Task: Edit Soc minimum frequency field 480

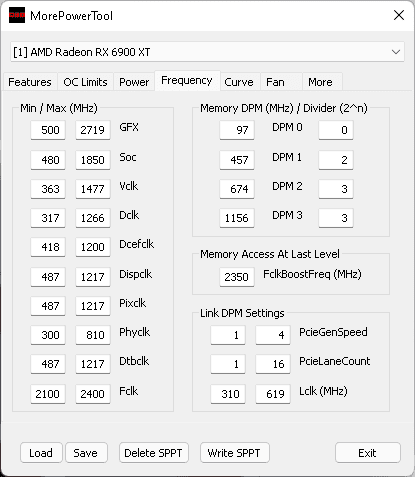Action: pyautogui.click(x=48, y=160)
